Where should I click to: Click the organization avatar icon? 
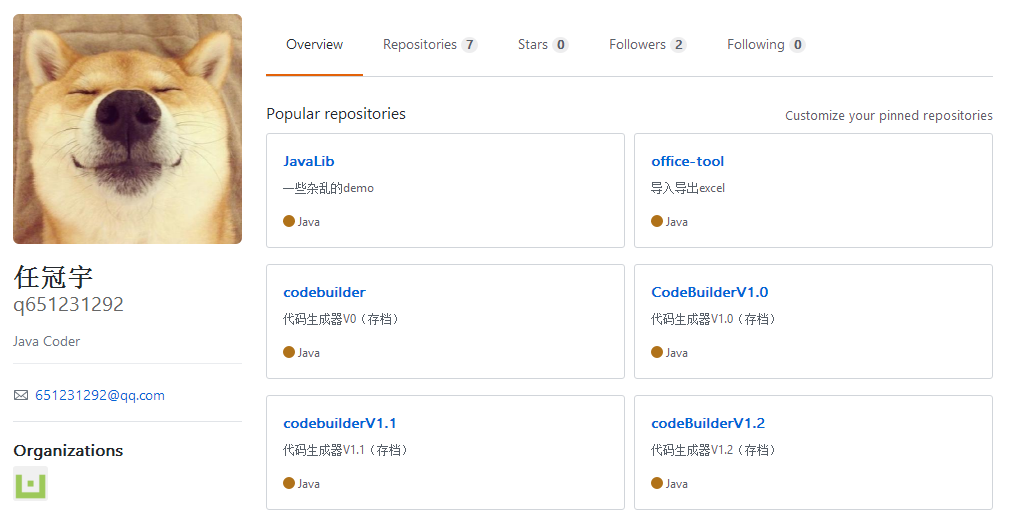tap(31, 483)
